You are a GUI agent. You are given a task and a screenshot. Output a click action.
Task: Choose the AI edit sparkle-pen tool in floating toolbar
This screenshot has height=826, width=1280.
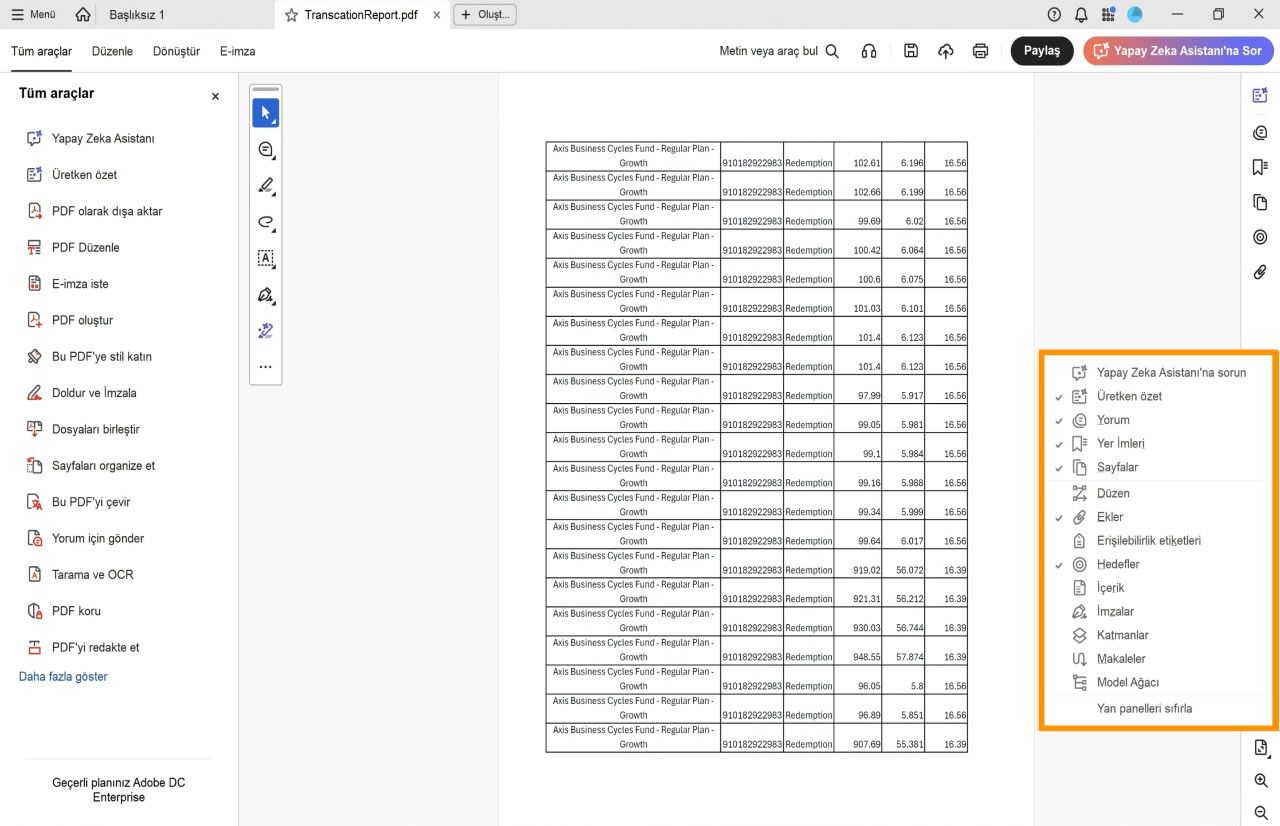(x=265, y=331)
